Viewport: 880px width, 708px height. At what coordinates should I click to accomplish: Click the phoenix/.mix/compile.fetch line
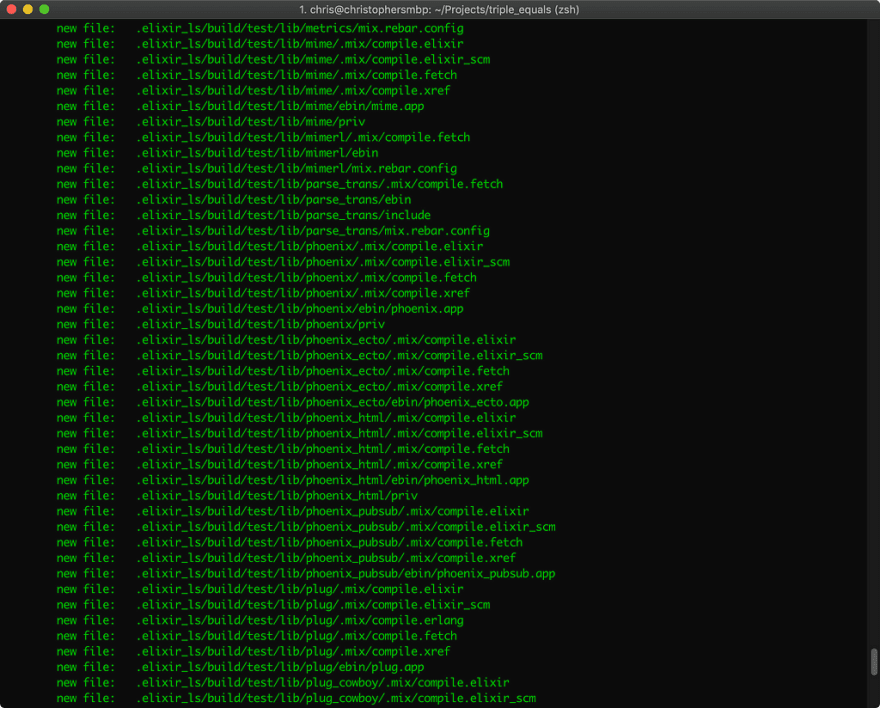coord(267,278)
